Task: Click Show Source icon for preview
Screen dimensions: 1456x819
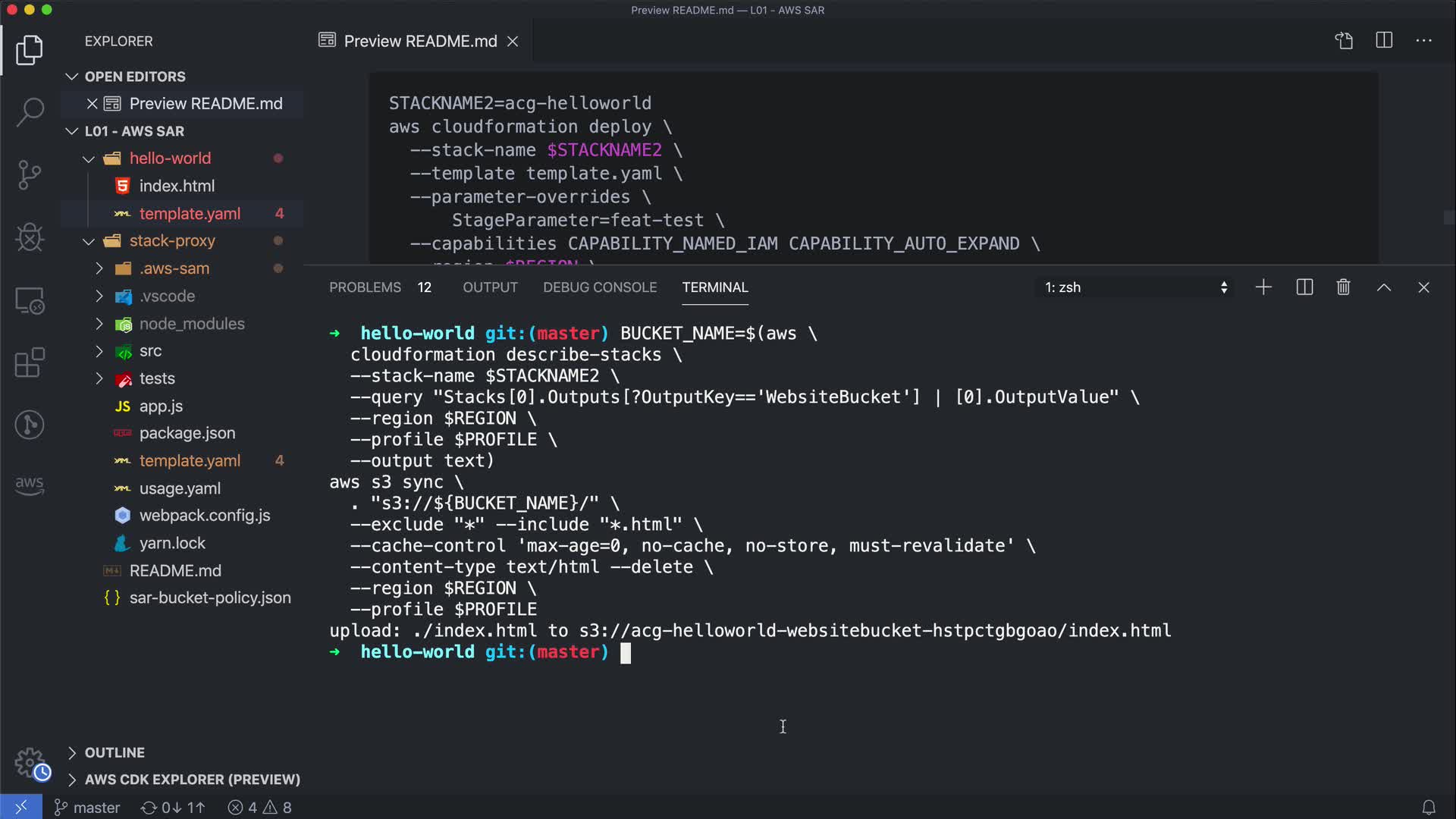Action: coord(1344,41)
